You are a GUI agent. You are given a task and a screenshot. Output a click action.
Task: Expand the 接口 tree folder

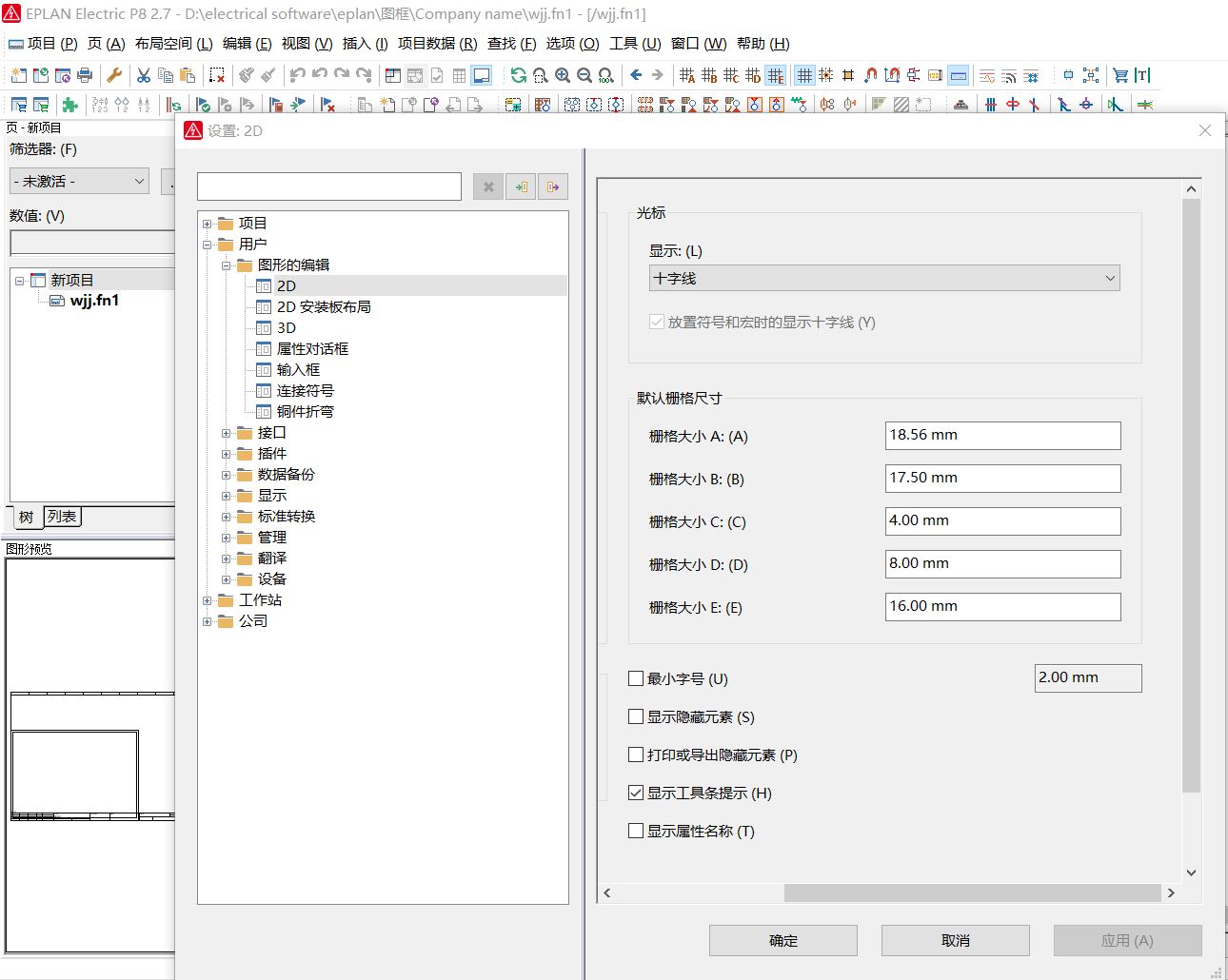(227, 433)
